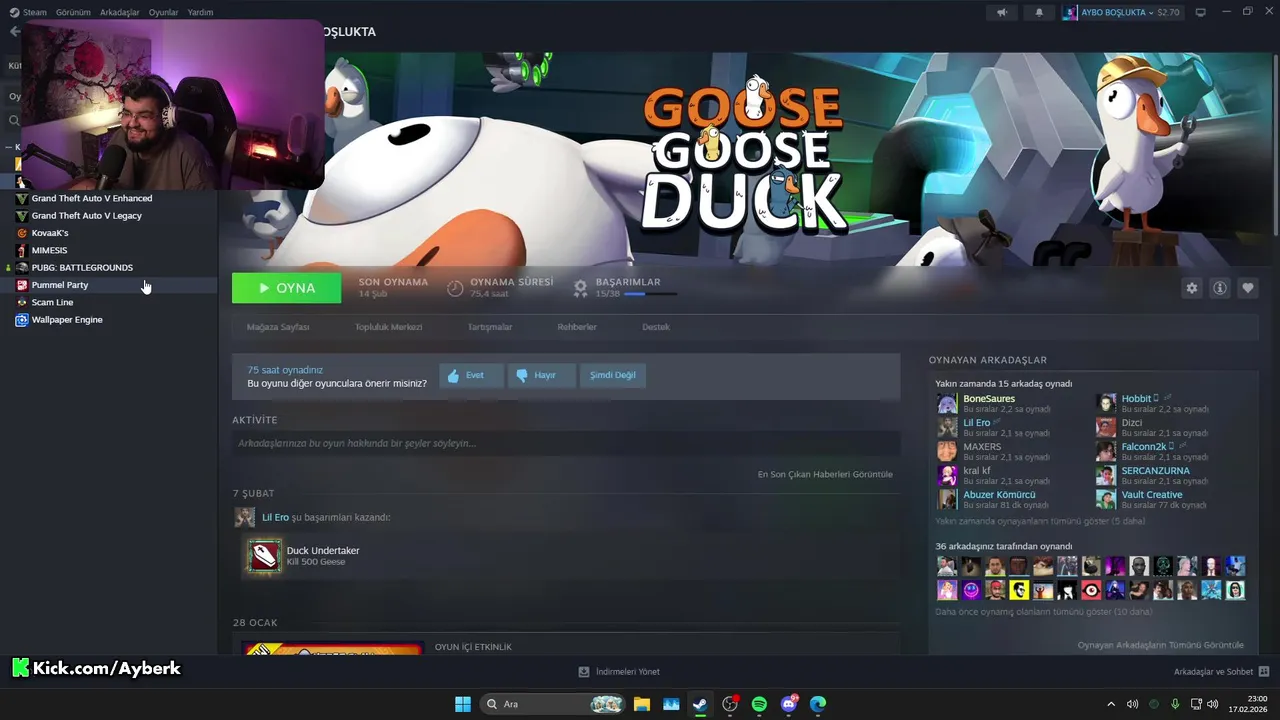Viewport: 1280px width, 720px height.
Task: Open the Topluluk Merkezi tab
Action: tap(388, 327)
